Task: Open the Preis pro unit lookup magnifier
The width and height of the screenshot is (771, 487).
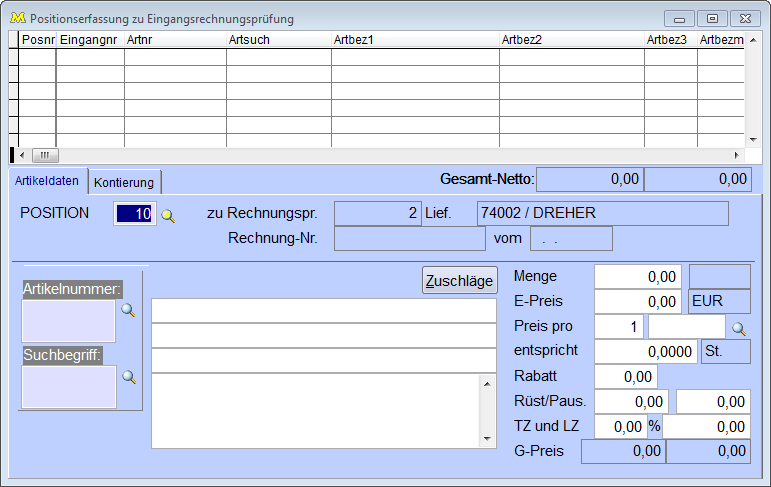Action: point(739,328)
